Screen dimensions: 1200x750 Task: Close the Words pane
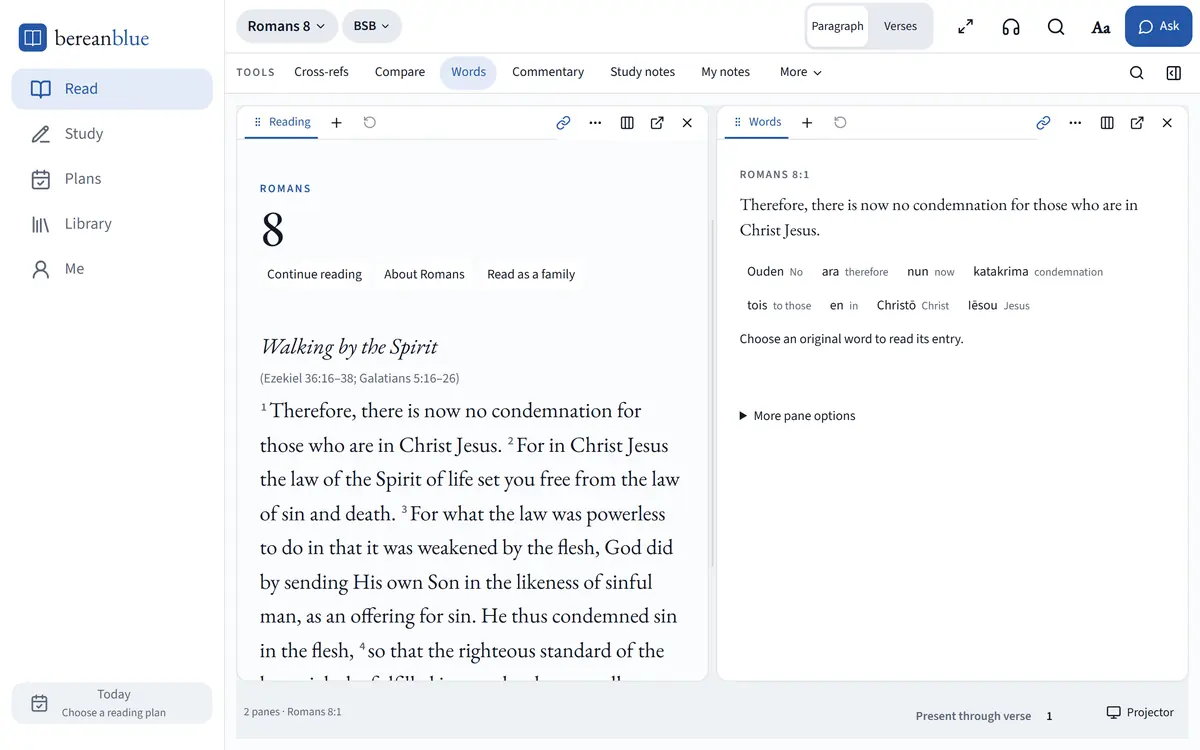[x=1167, y=123]
